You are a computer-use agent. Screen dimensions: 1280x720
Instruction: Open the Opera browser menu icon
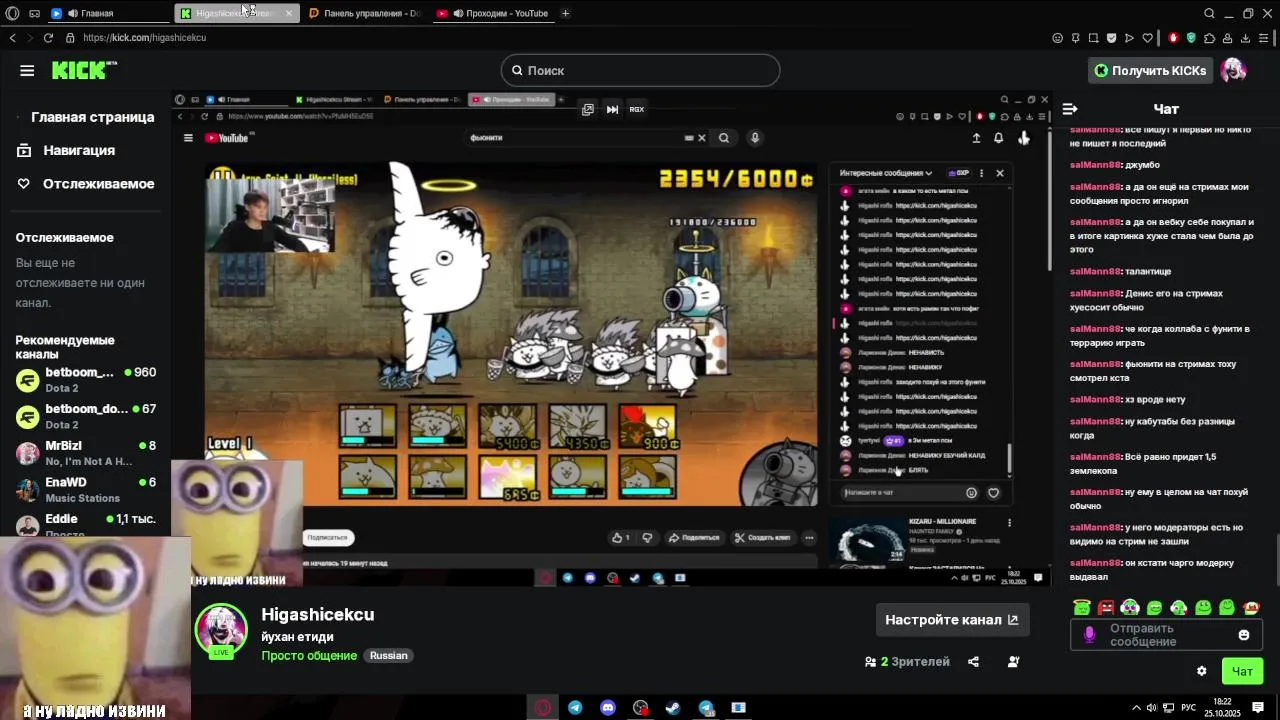tap(13, 13)
